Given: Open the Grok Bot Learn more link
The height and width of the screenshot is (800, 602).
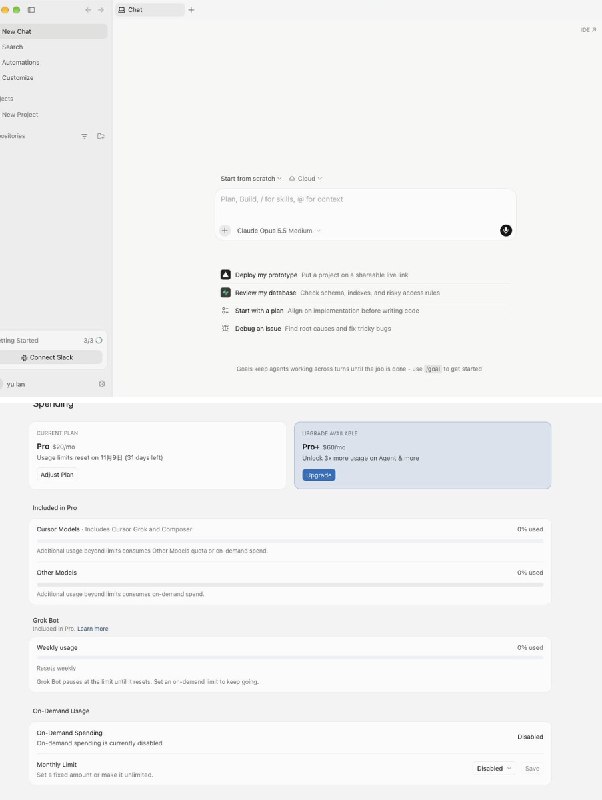Looking at the screenshot, I should (93, 629).
